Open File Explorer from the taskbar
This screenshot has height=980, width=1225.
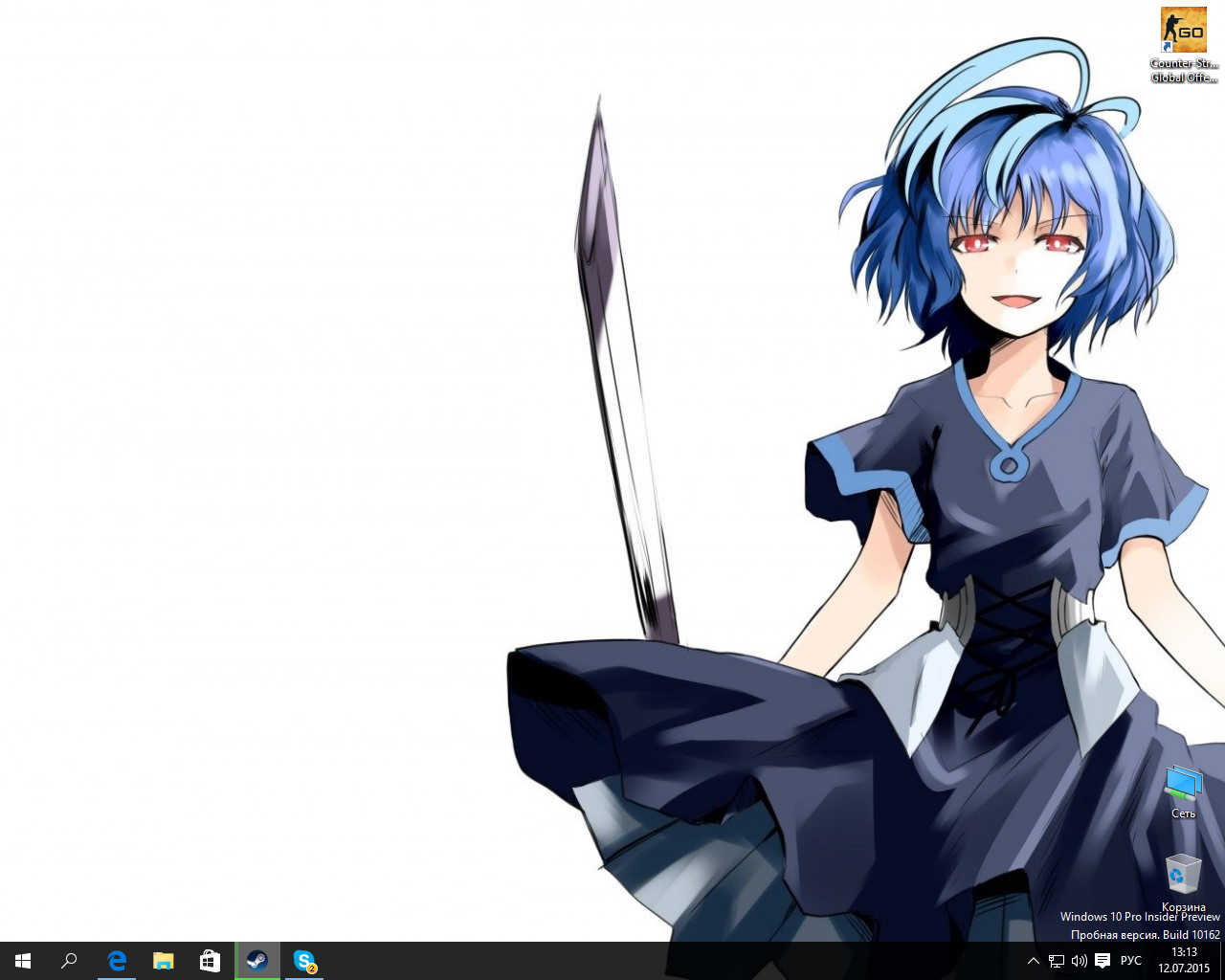[x=164, y=961]
